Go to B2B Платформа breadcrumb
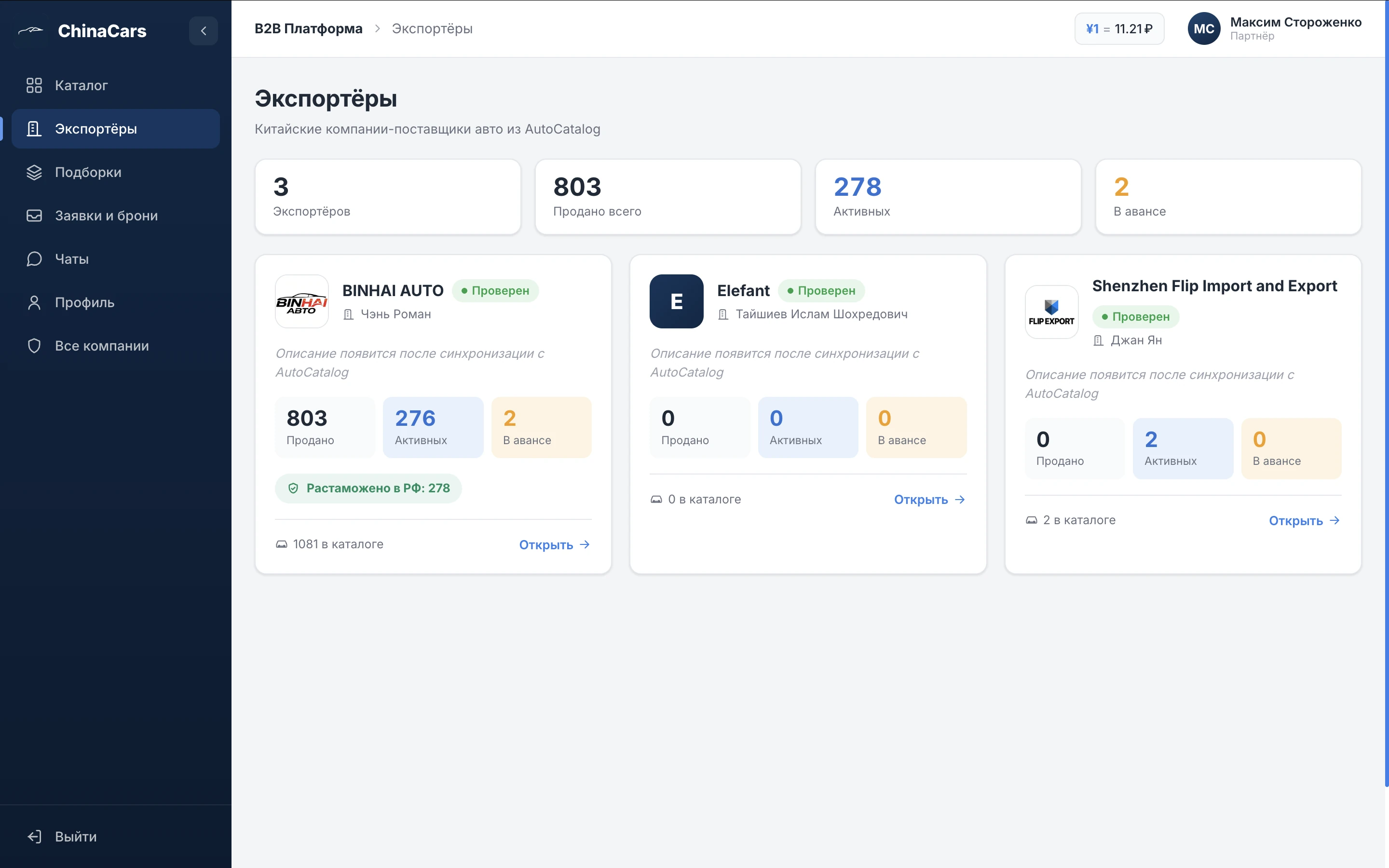1389x868 pixels. click(308, 29)
